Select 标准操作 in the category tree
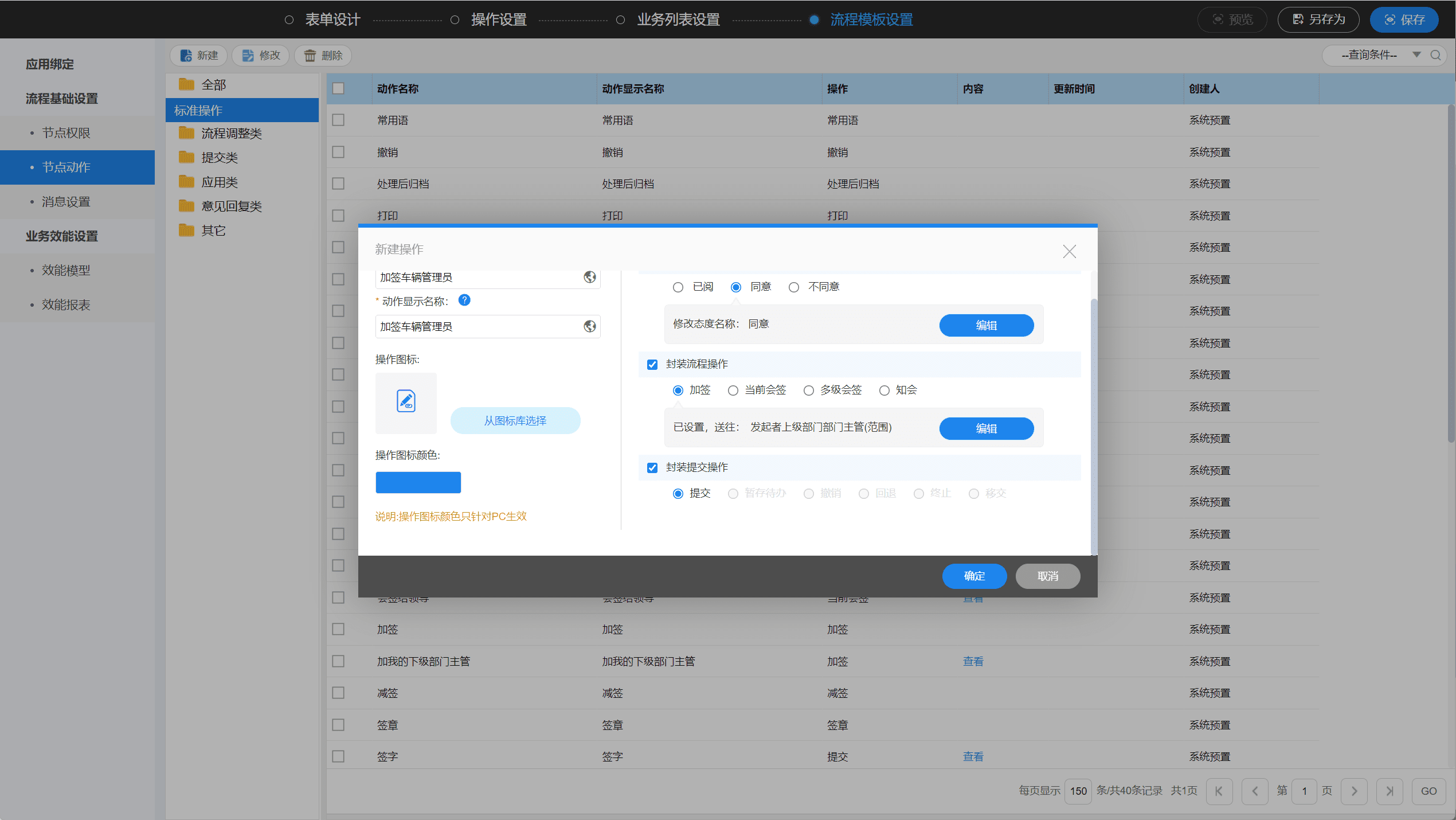 tap(242, 110)
